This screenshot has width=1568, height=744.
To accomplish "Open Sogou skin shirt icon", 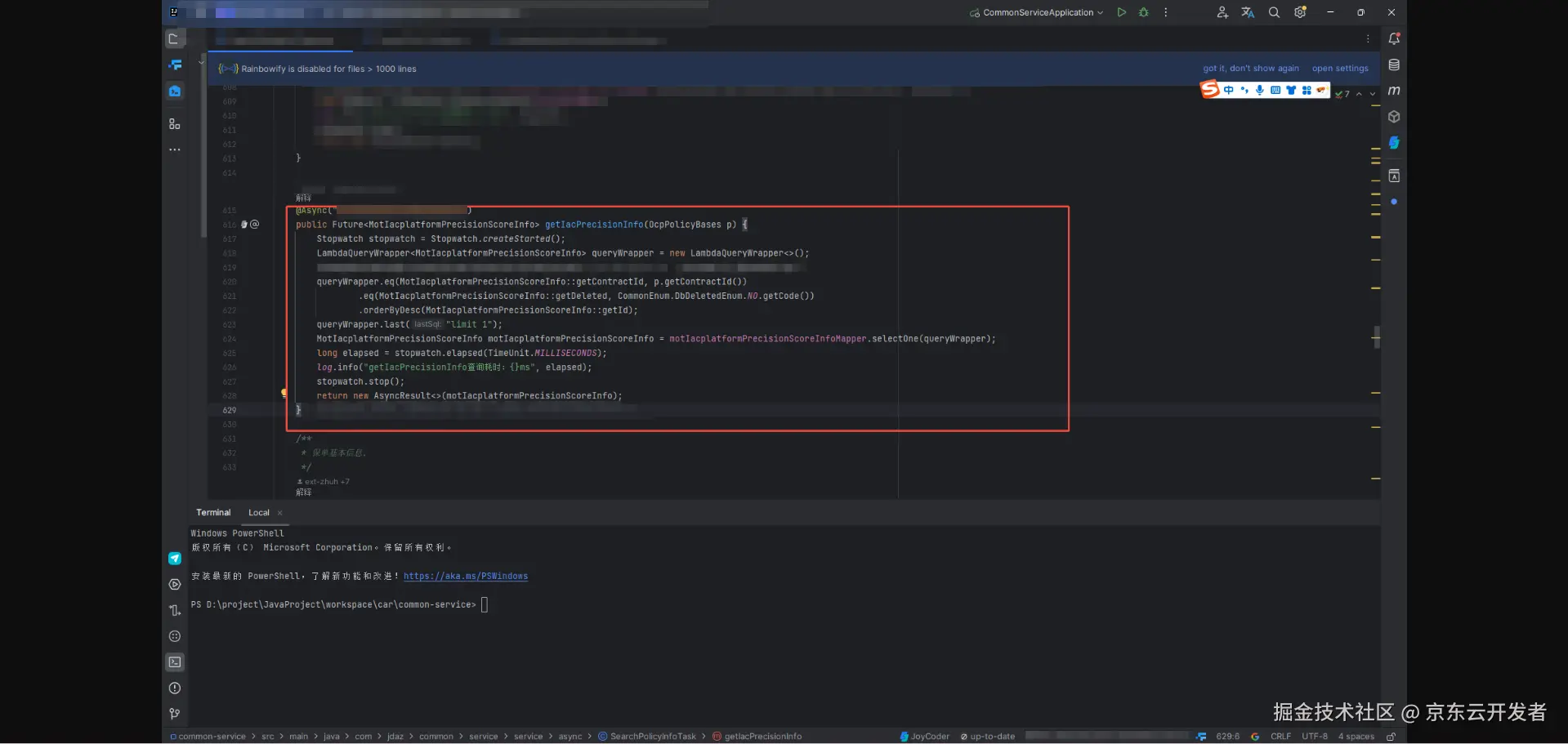I will (x=1291, y=90).
